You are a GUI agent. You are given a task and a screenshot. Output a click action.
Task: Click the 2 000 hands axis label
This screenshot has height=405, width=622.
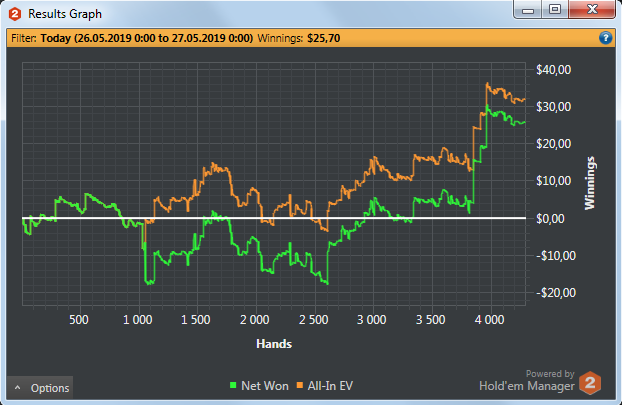[255, 320]
